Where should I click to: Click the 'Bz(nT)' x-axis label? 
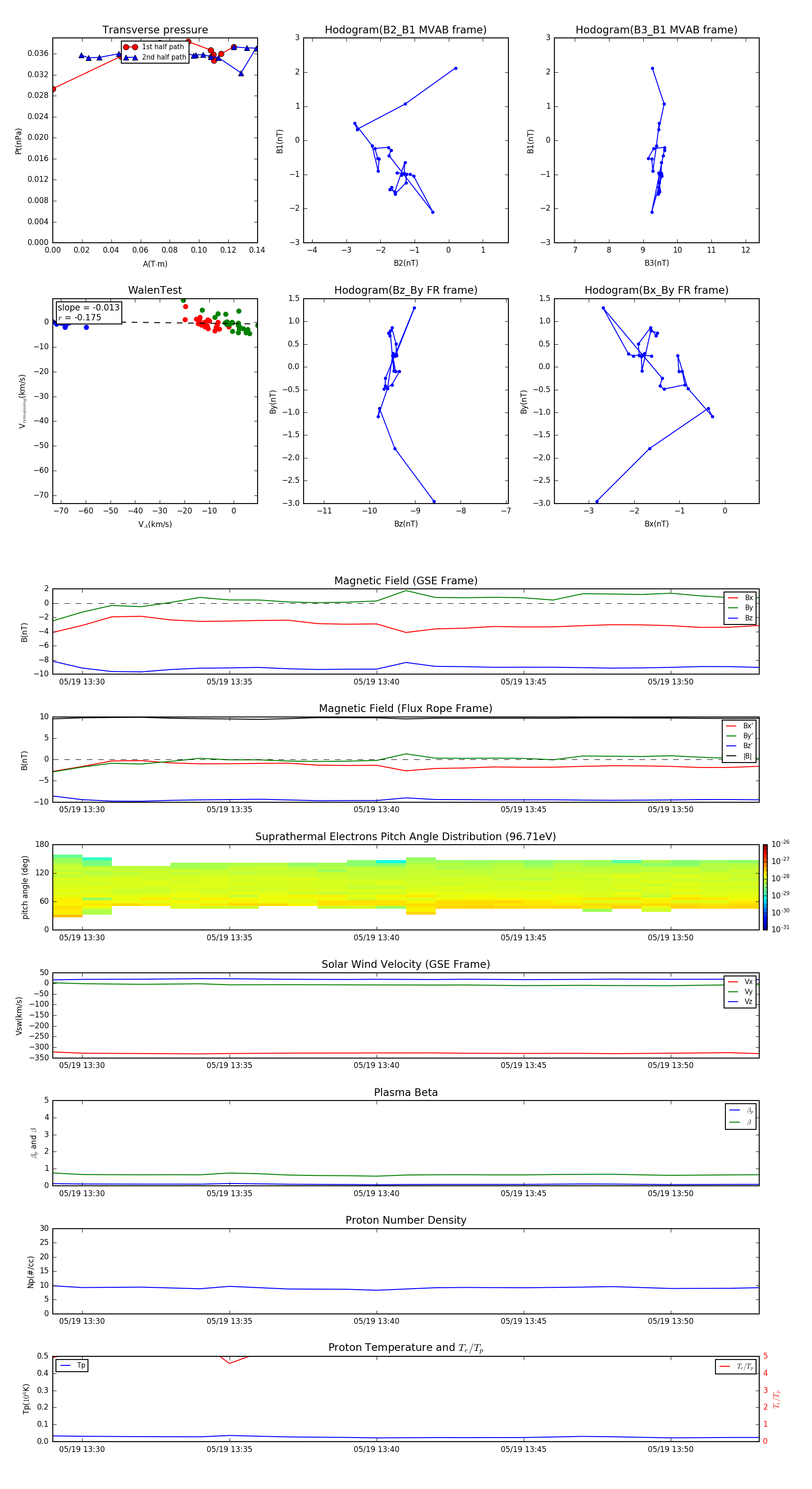pyautogui.click(x=406, y=524)
